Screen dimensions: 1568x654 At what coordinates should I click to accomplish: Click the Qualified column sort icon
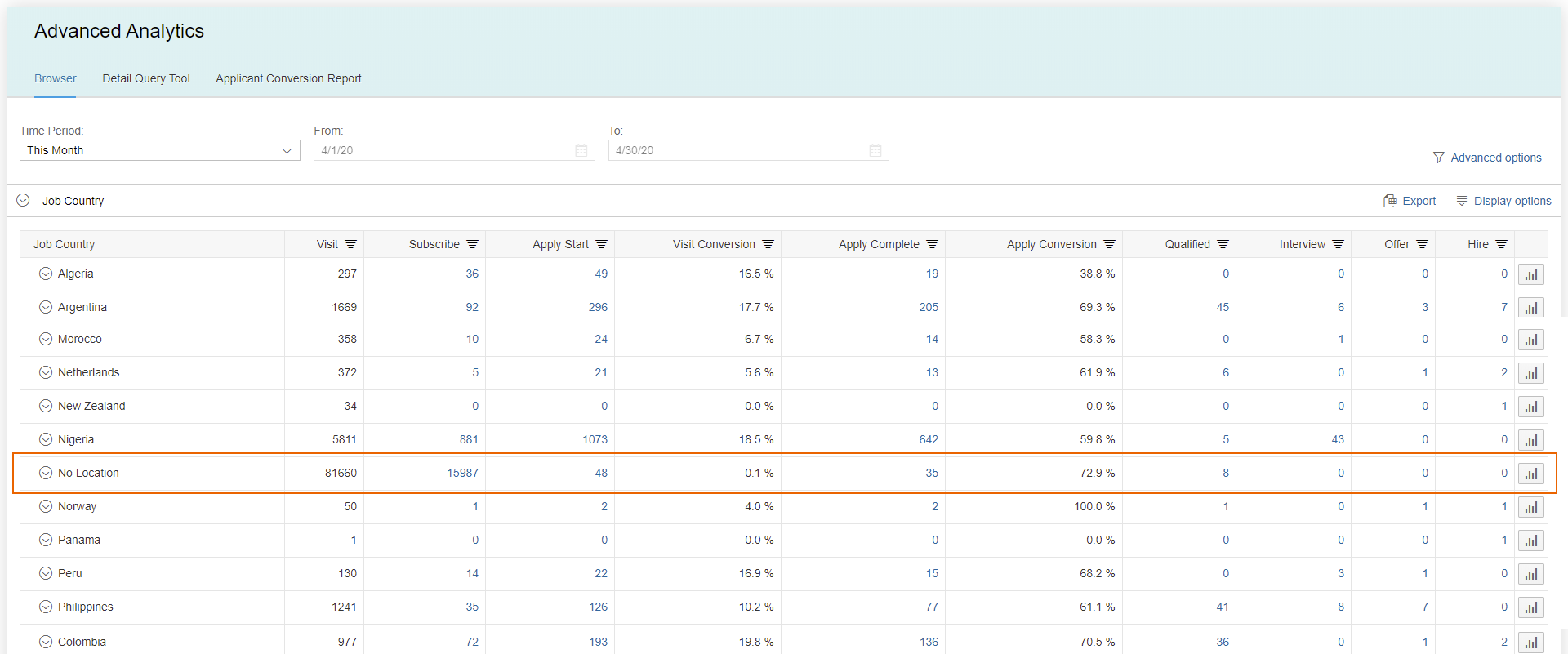[1223, 244]
